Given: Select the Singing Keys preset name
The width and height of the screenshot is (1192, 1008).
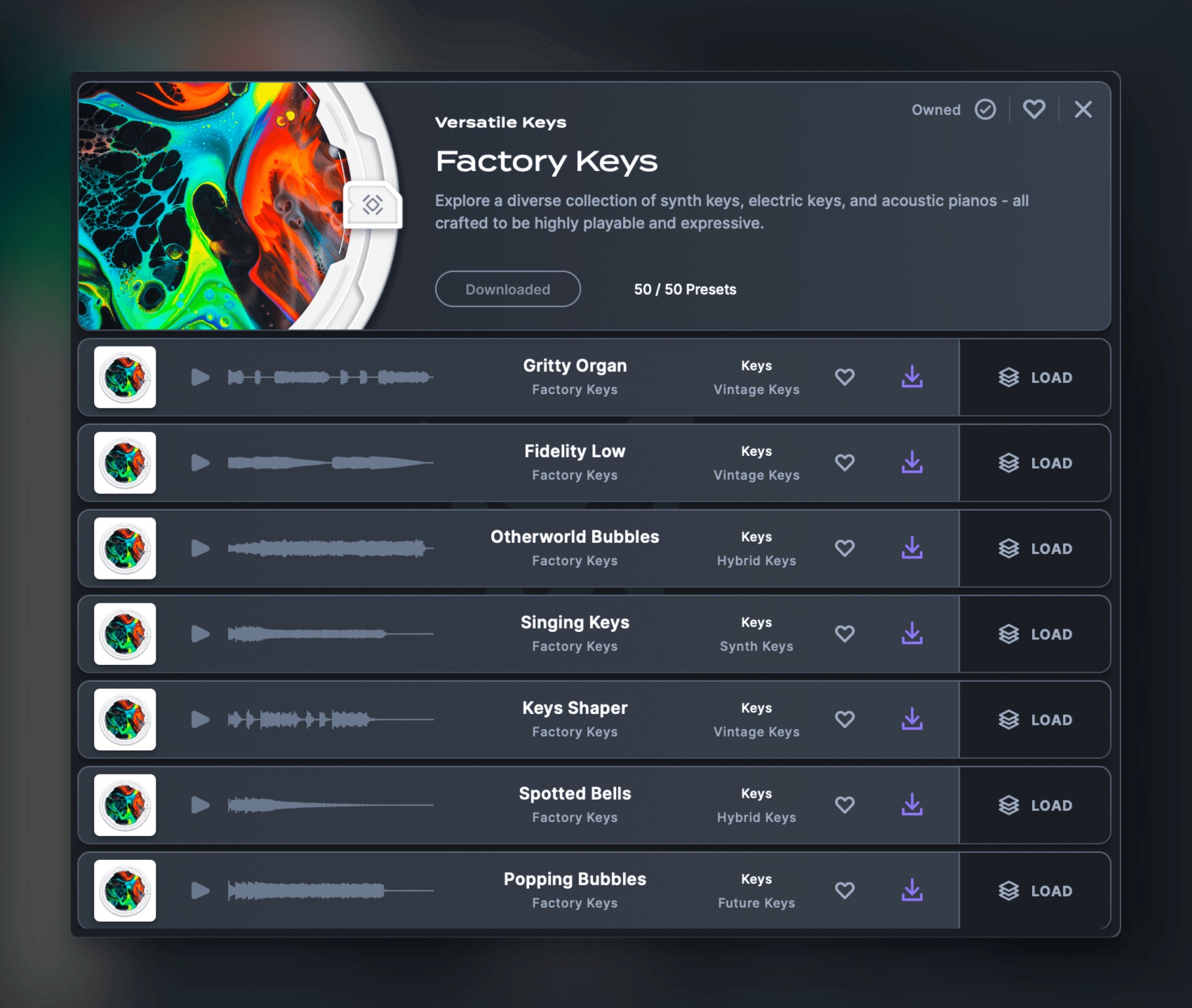Looking at the screenshot, I should (x=575, y=623).
